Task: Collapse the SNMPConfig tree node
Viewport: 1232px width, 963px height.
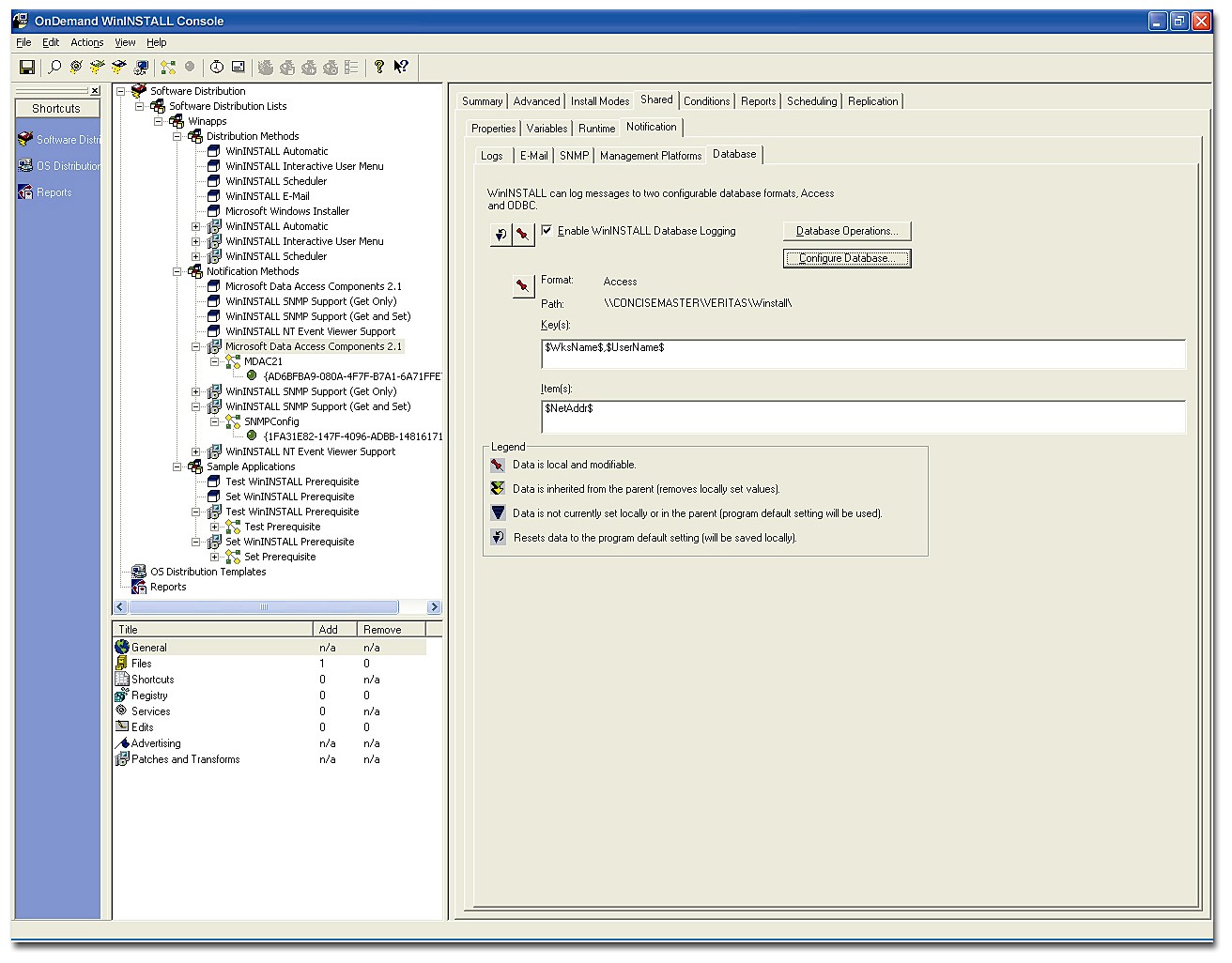Action: pos(214,421)
